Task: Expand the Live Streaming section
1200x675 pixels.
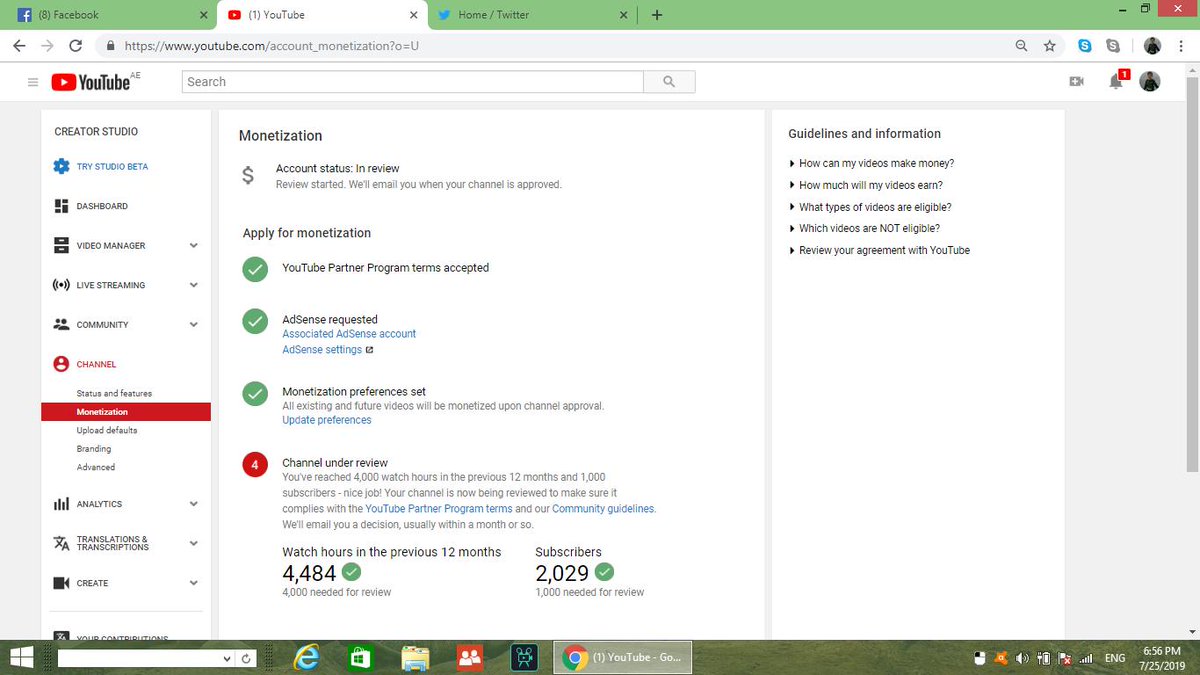Action: [x=194, y=285]
